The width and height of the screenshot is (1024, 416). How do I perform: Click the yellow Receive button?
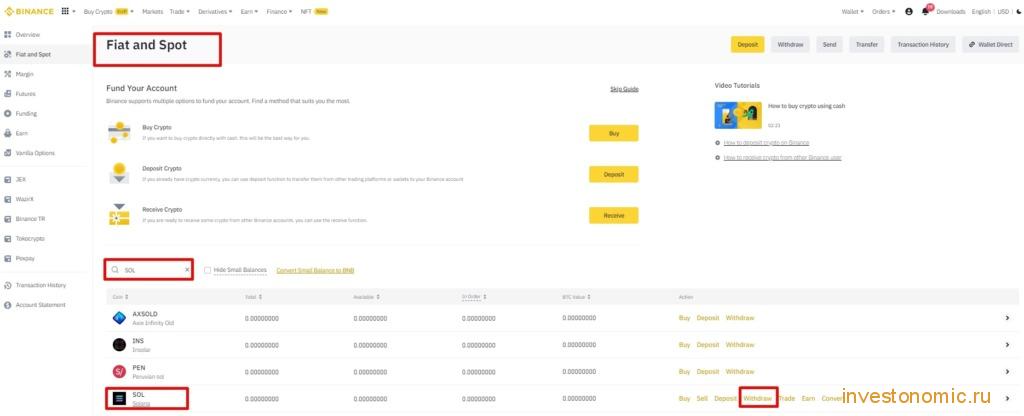613,216
